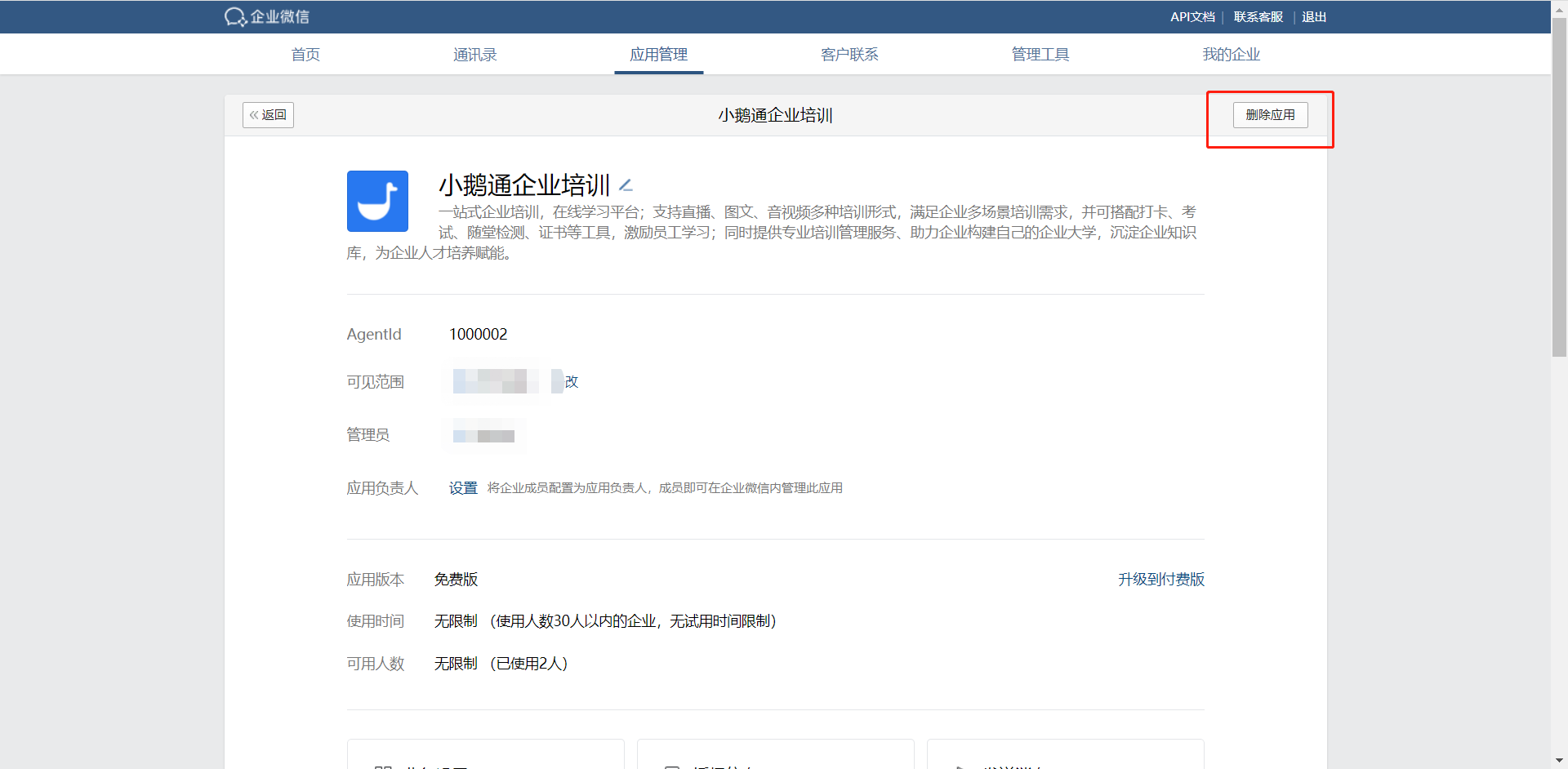Click the 免费版 version text
1568x769 pixels.
click(456, 580)
